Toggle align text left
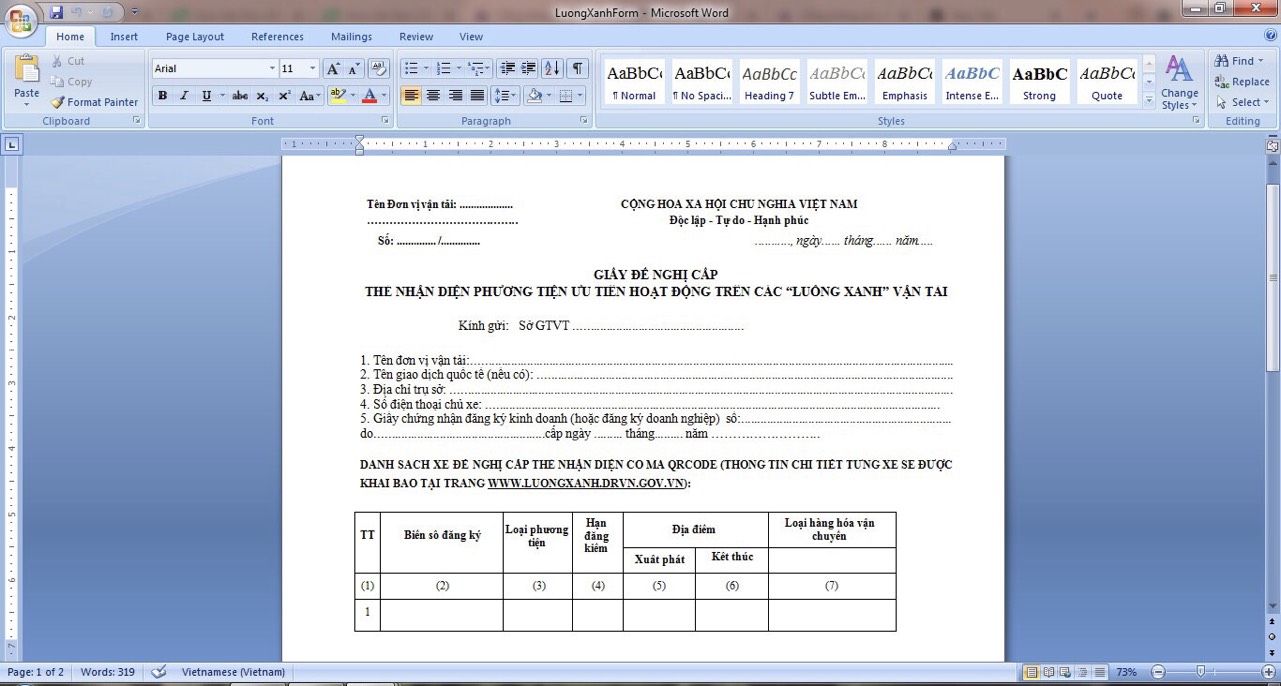This screenshot has width=1281, height=686. pyautogui.click(x=411, y=96)
